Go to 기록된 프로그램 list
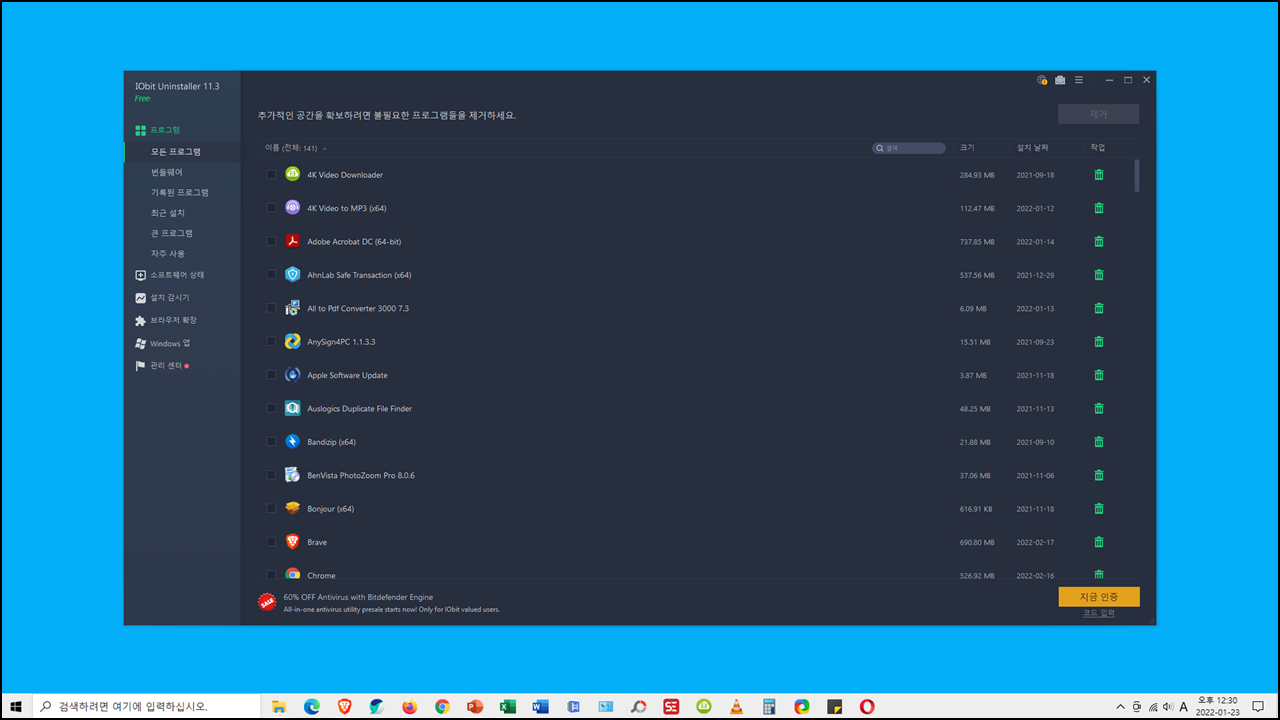 (x=182, y=192)
